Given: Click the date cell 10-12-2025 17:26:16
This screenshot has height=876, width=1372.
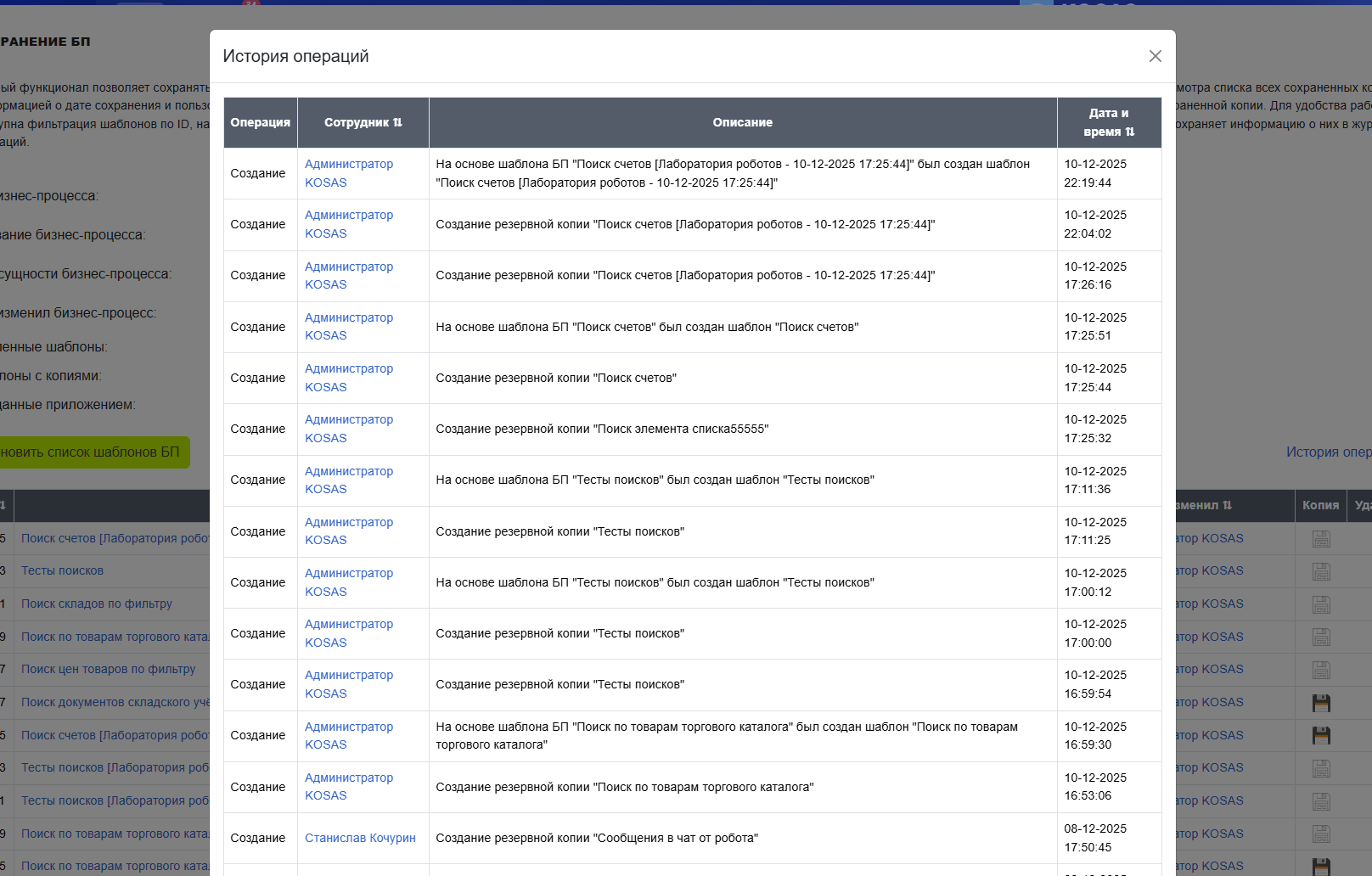Looking at the screenshot, I should coord(1109,276).
